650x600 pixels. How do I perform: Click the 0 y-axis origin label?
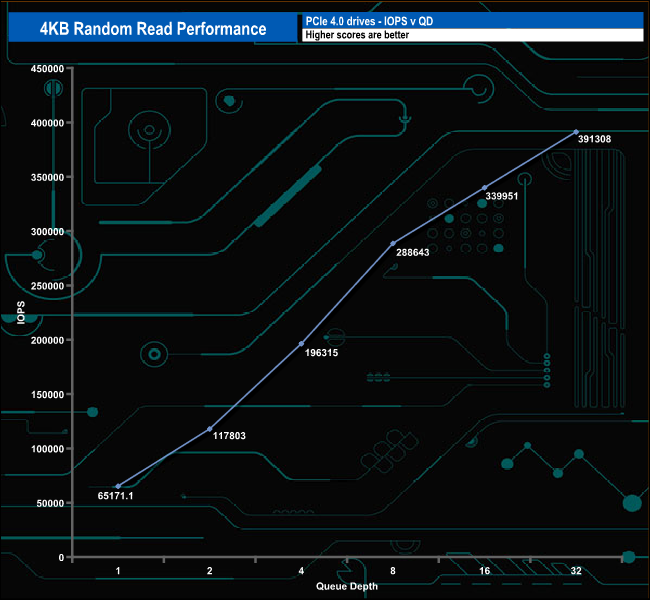click(x=61, y=558)
